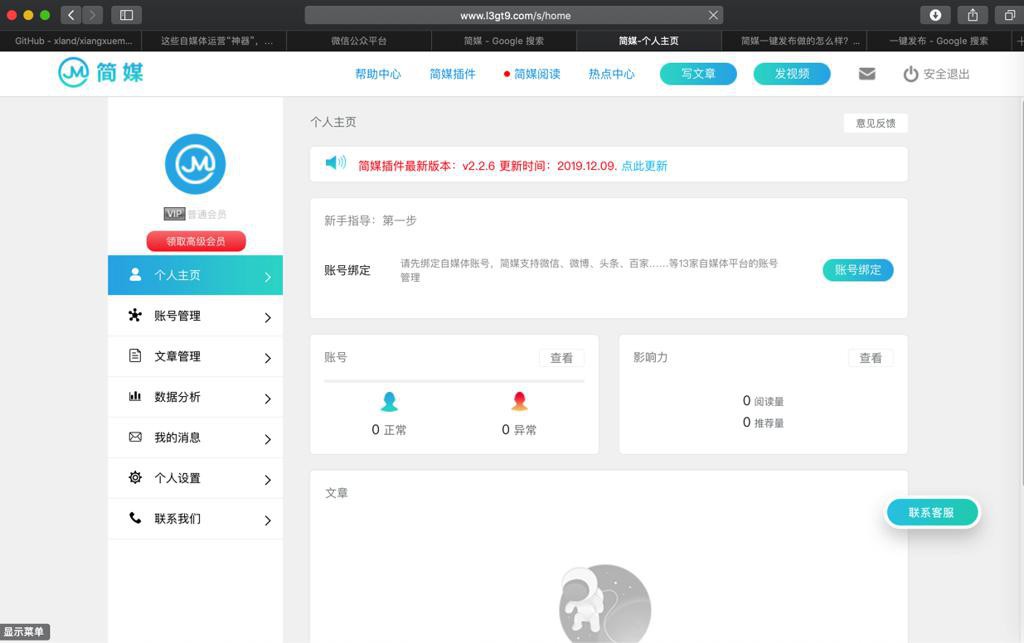Viewport: 1024px width, 643px height.
Task: Click the blue normal-account user icon
Action: coord(389,401)
